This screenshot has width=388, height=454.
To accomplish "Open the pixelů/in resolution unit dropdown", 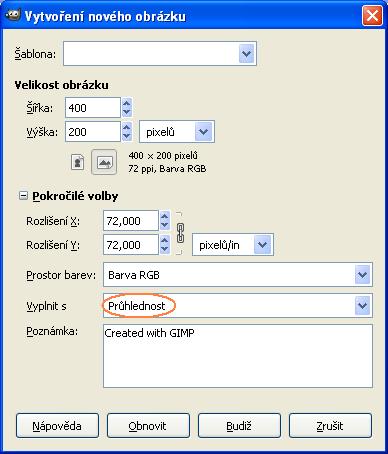I will pos(263,245).
